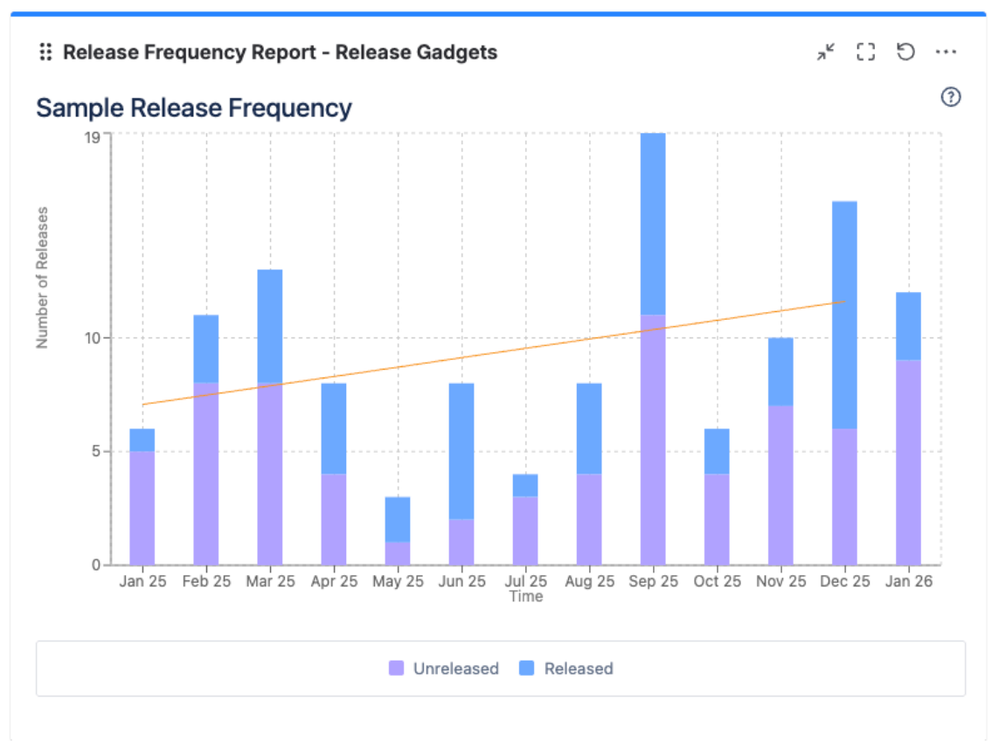The height and width of the screenshot is (749, 999).
Task: Click the Unreleased purple color swatch
Action: coord(395,668)
